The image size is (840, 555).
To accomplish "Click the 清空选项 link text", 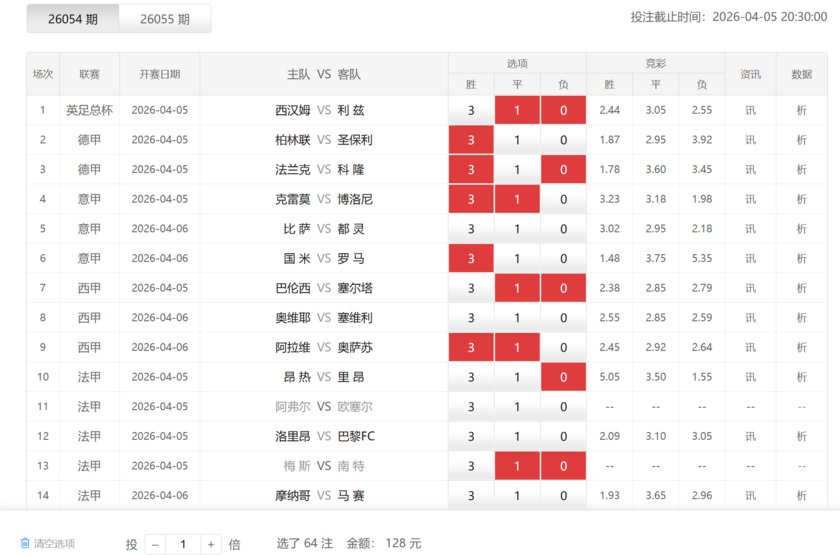I will 54,544.
